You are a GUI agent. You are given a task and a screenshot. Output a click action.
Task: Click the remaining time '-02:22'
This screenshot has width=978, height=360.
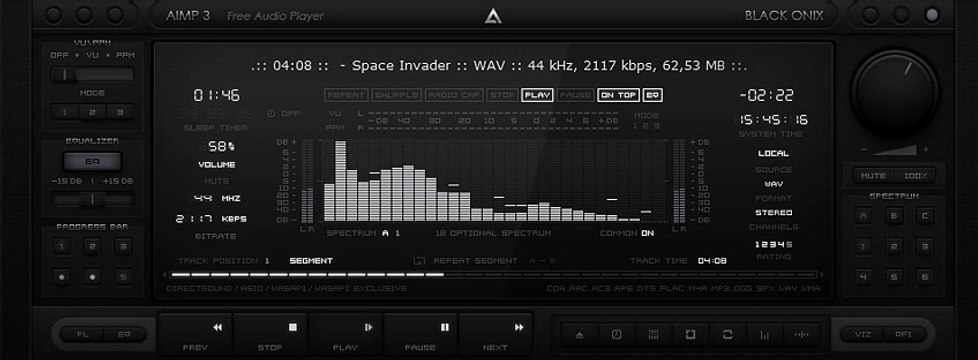click(x=767, y=95)
